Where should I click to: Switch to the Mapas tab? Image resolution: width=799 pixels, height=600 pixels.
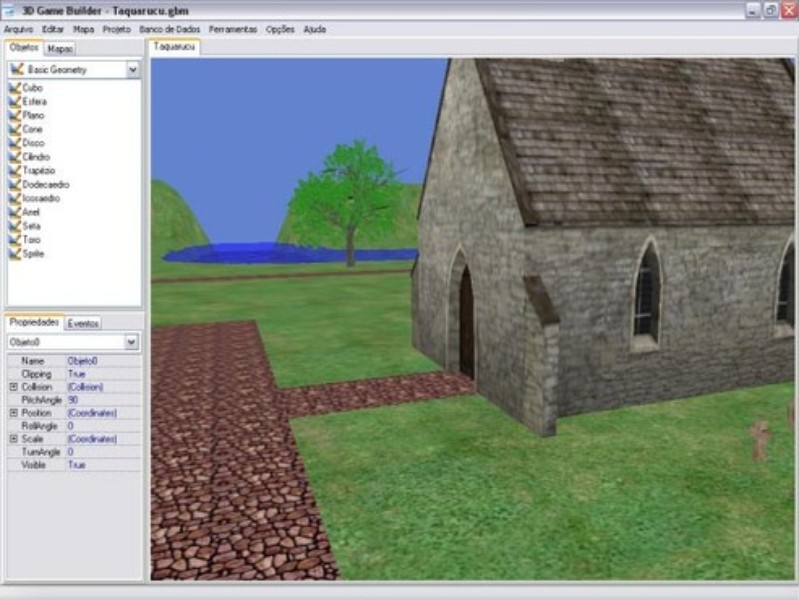click(60, 48)
